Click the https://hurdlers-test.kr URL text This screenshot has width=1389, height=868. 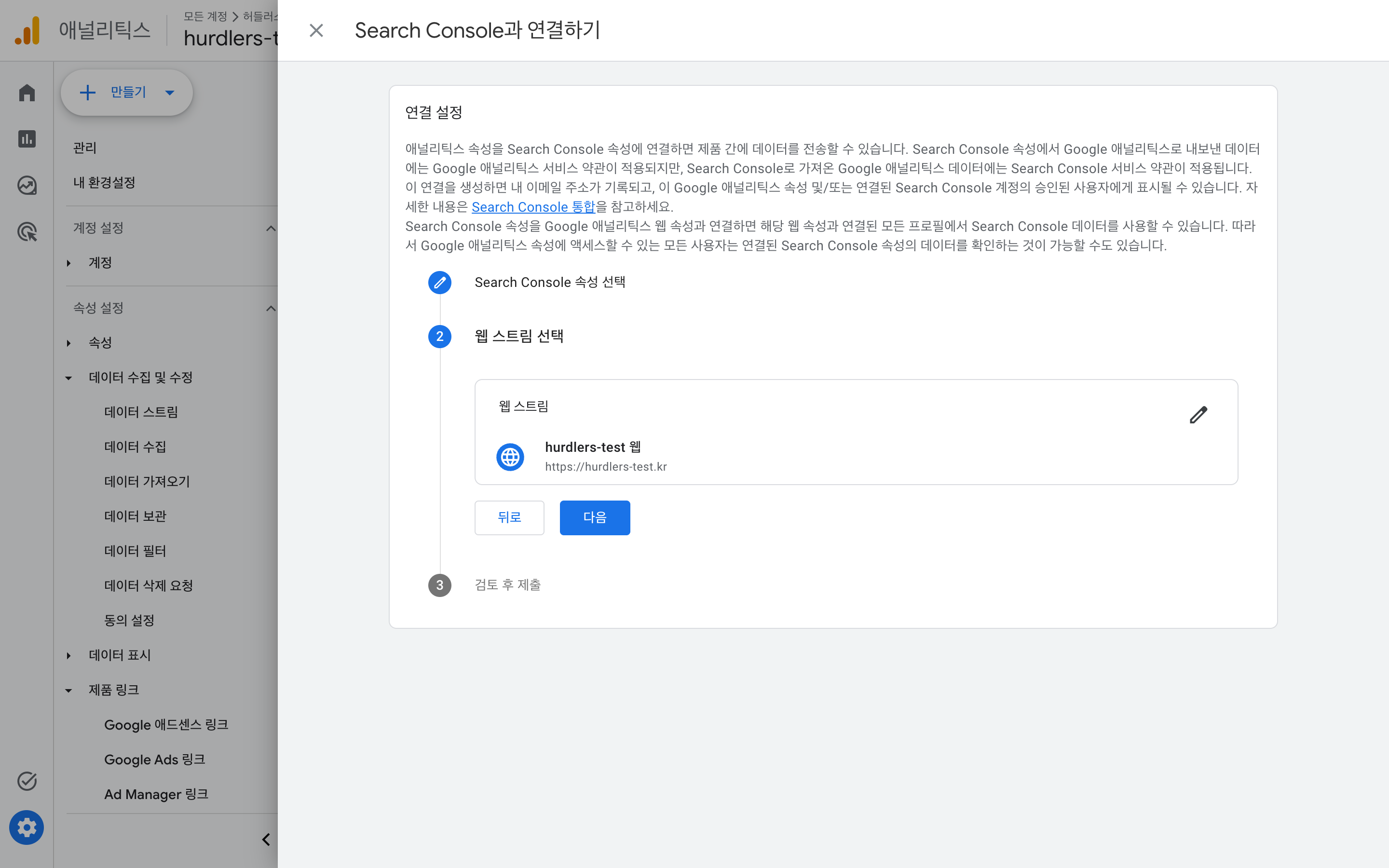pyautogui.click(x=606, y=467)
